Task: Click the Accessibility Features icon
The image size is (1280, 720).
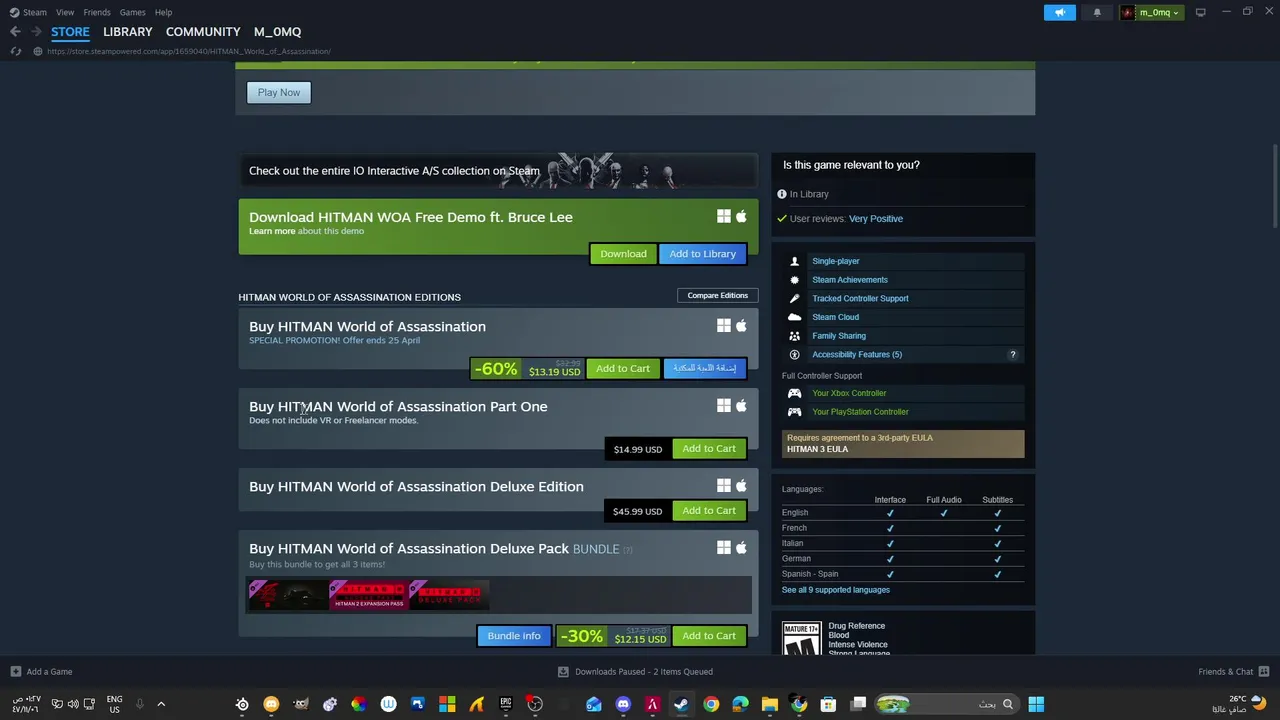Action: tap(794, 354)
